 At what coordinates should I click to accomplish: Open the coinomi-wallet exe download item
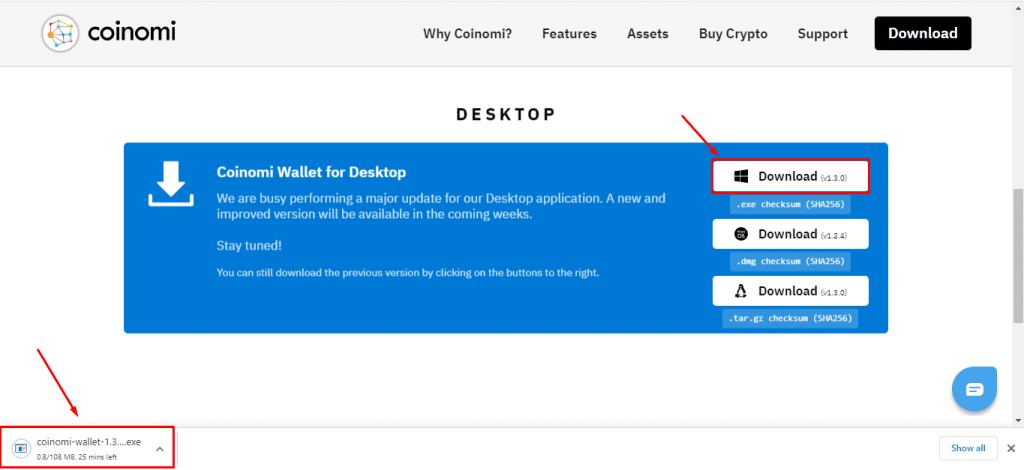coord(88,448)
